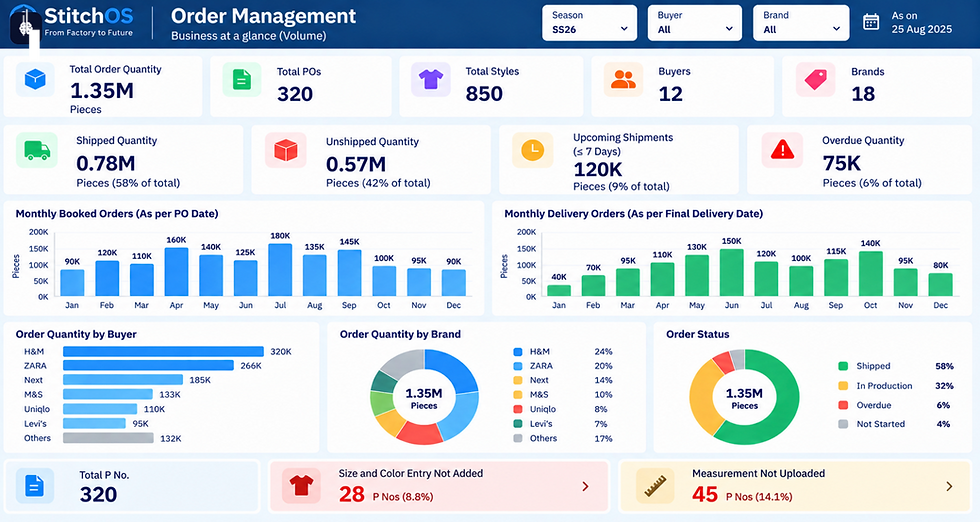Click the Buyers 12 value

[671, 94]
